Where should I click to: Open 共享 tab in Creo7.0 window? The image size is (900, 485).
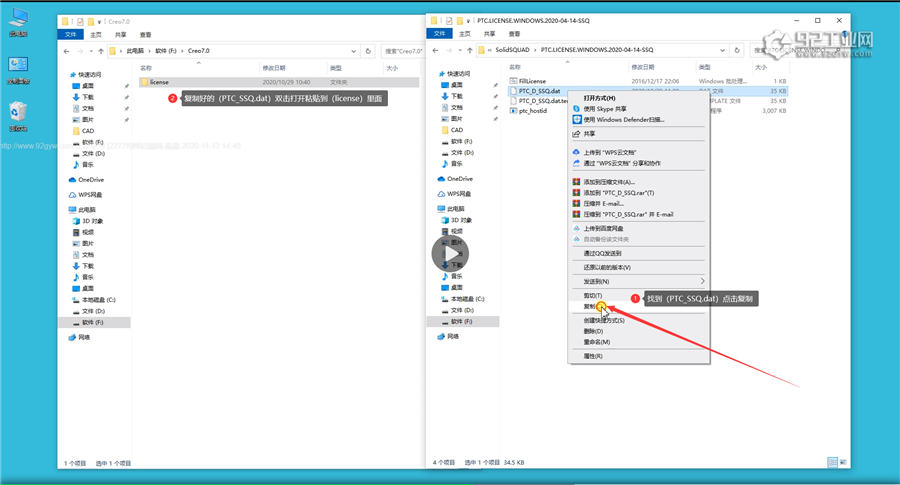[x=121, y=34]
